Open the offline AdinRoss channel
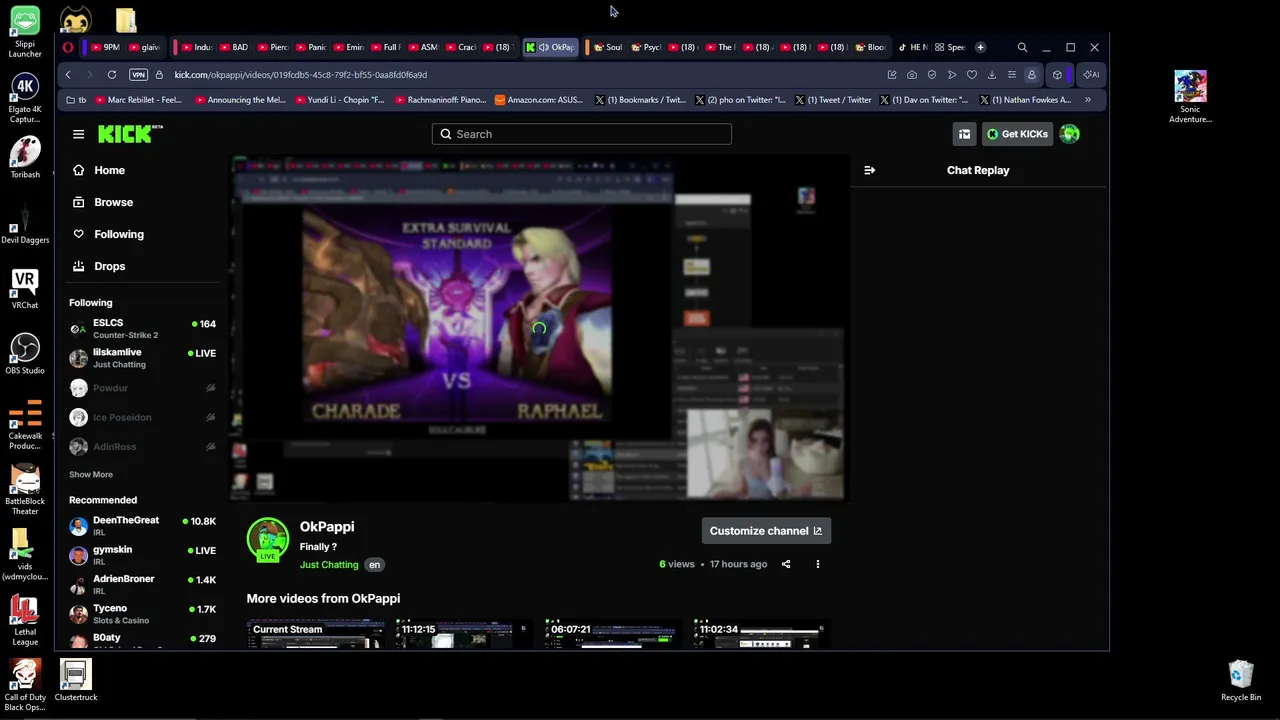Image resolution: width=1280 pixels, height=720 pixels. pyautogui.click(x=143, y=447)
